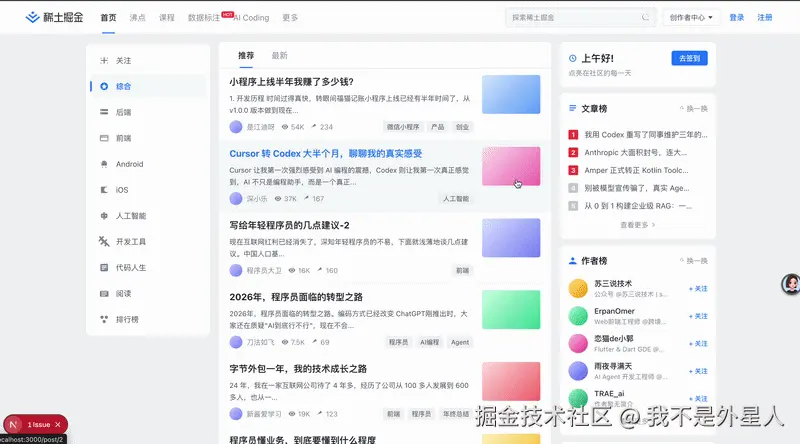The height and width of the screenshot is (444, 800).
Task: Click the 文章榜 list icon
Action: [572, 108]
